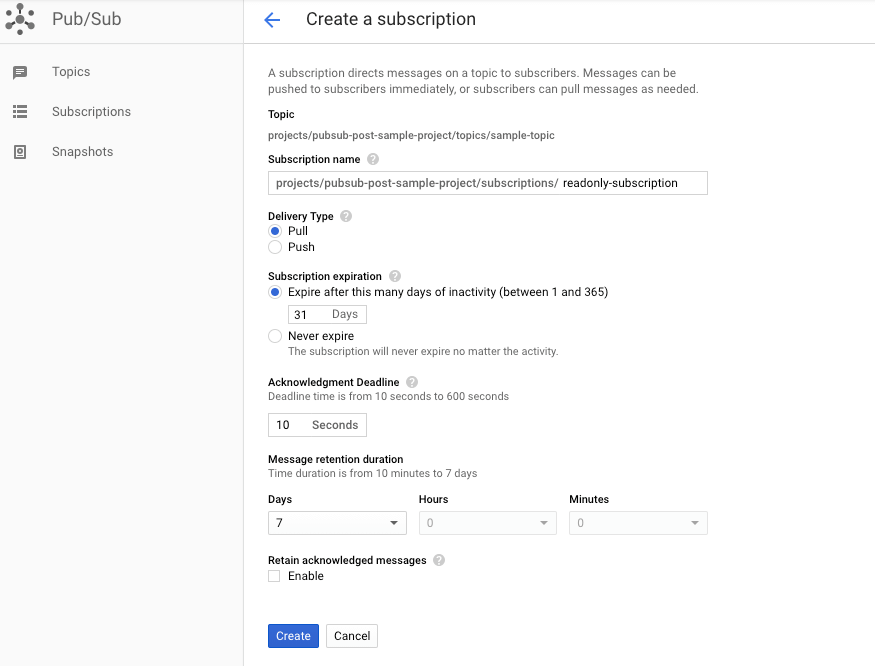The width and height of the screenshot is (875, 666).
Task: Open Subscriptions in the sidebar
Action: 92,112
